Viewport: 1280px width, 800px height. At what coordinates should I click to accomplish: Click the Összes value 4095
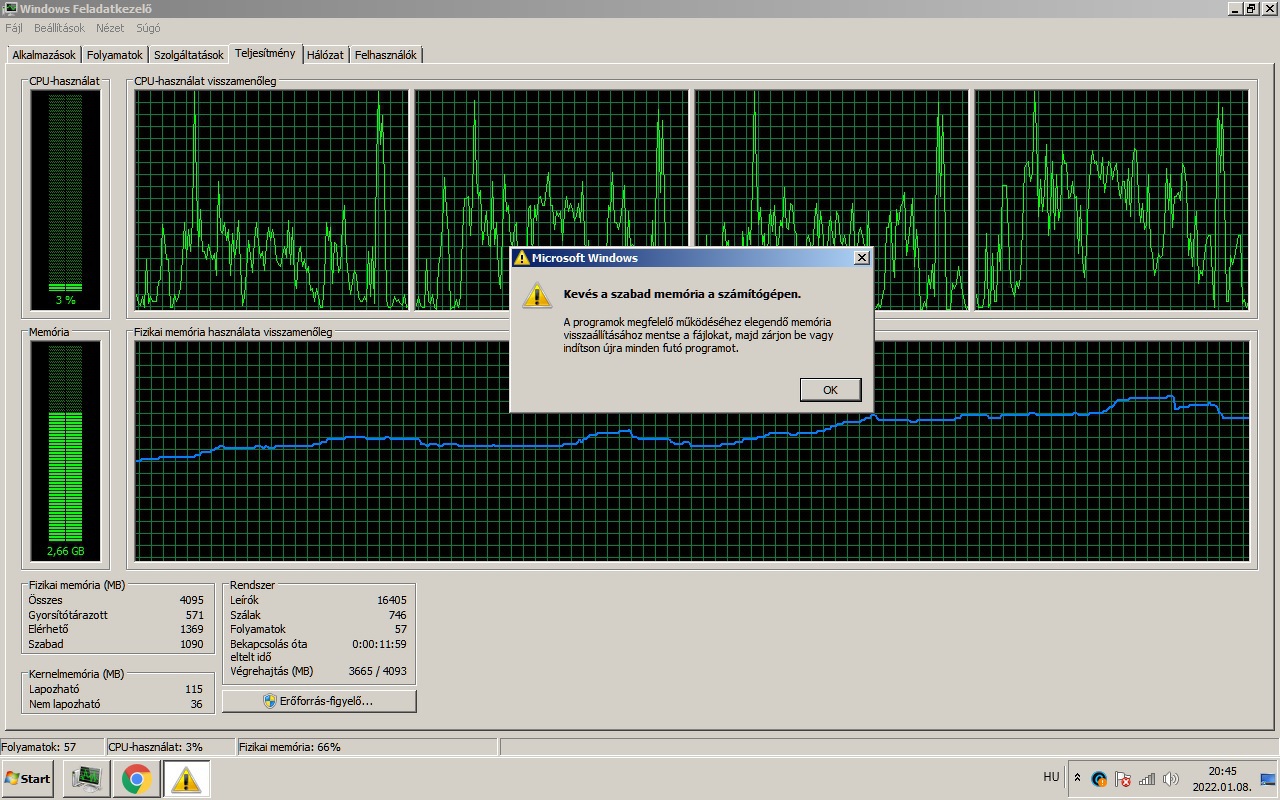click(191, 600)
